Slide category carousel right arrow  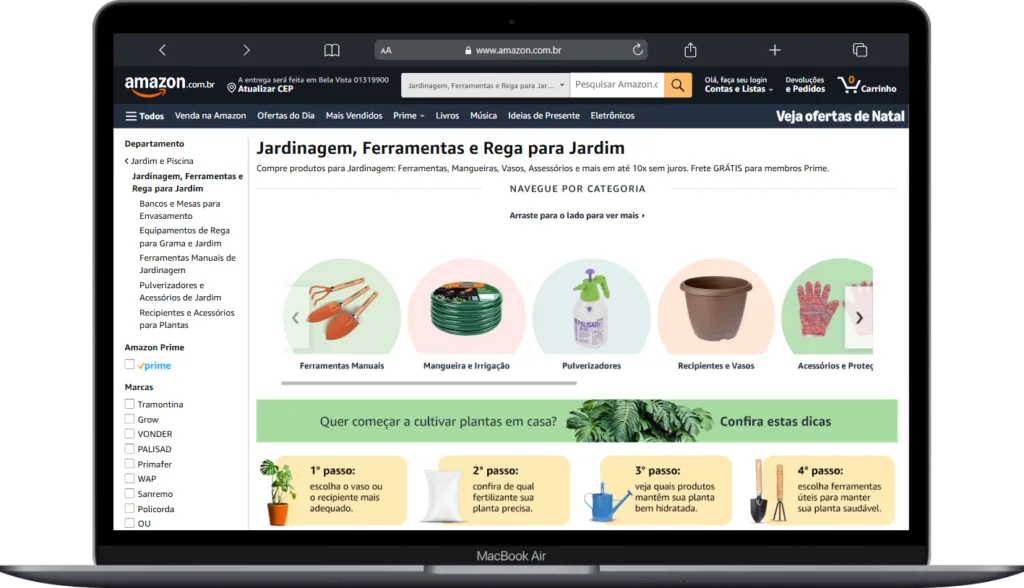859,318
